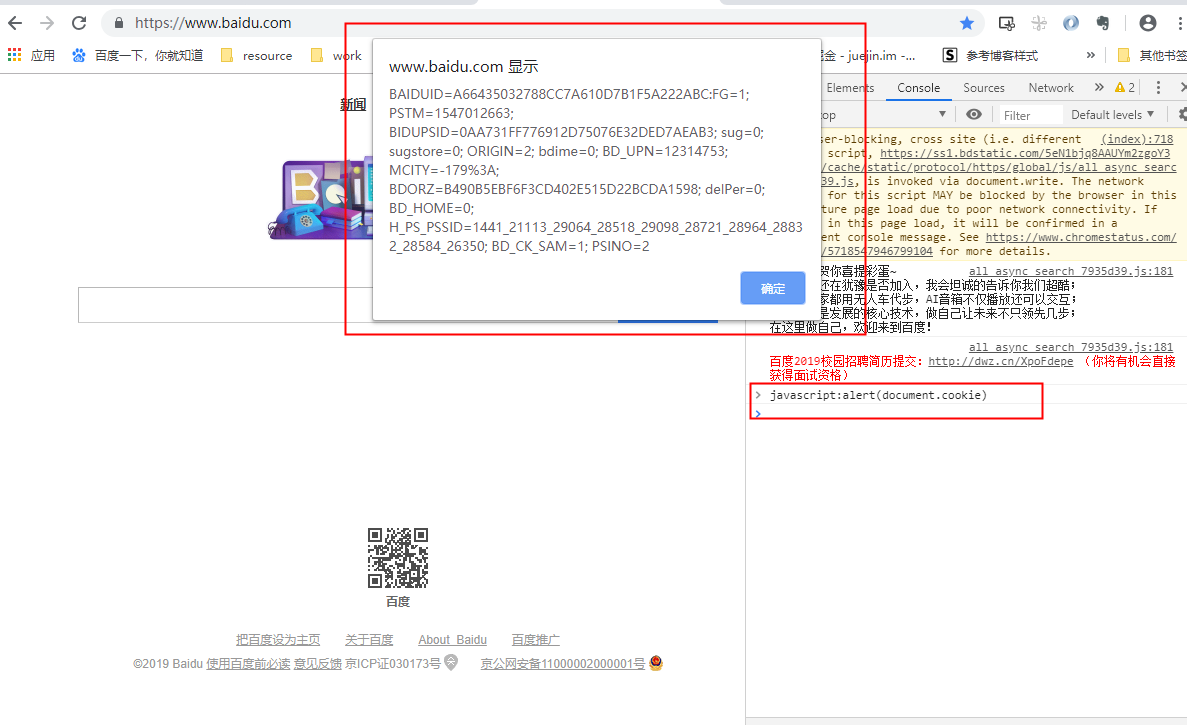The image size is (1187, 725).
Task: Bookmark this page with the star icon
Action: click(x=967, y=23)
